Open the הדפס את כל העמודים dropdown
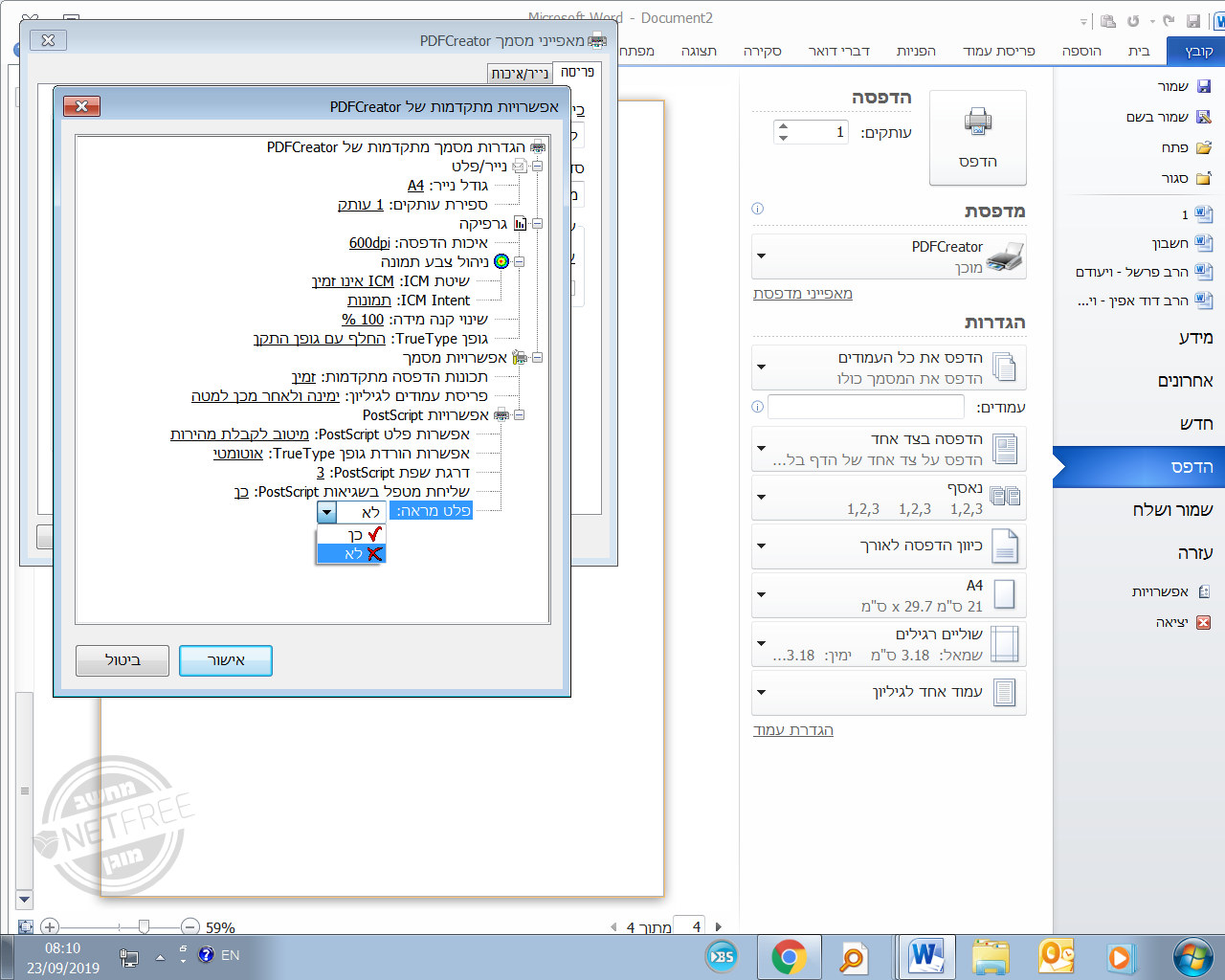The height and width of the screenshot is (980, 1225). [762, 367]
